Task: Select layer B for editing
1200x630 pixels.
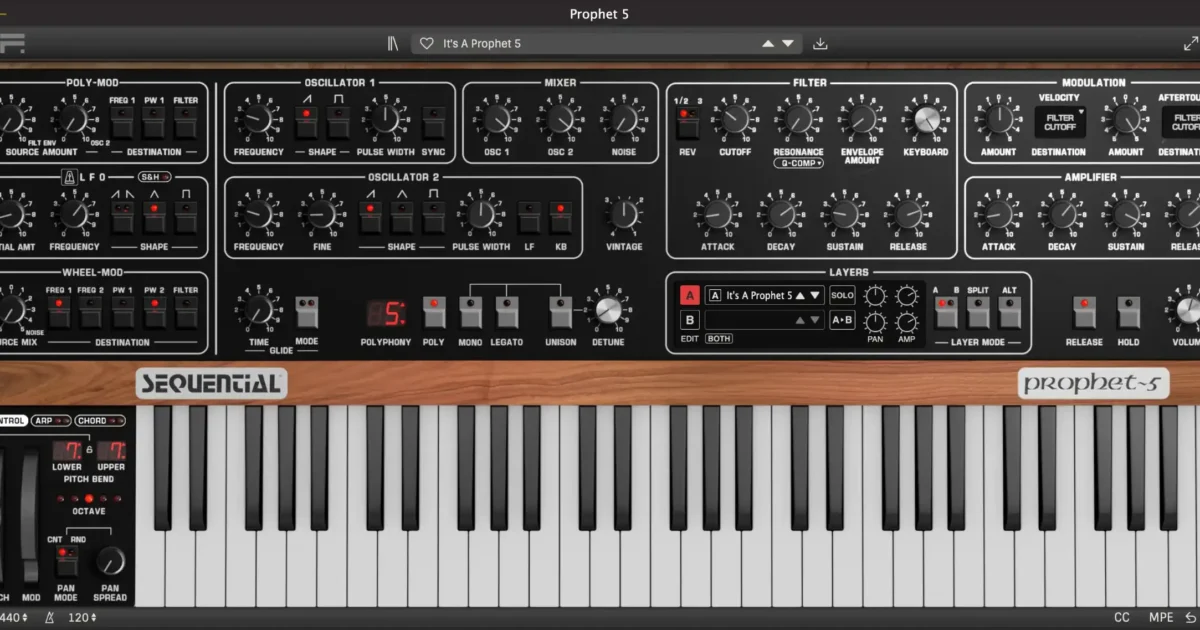Action: [x=690, y=320]
